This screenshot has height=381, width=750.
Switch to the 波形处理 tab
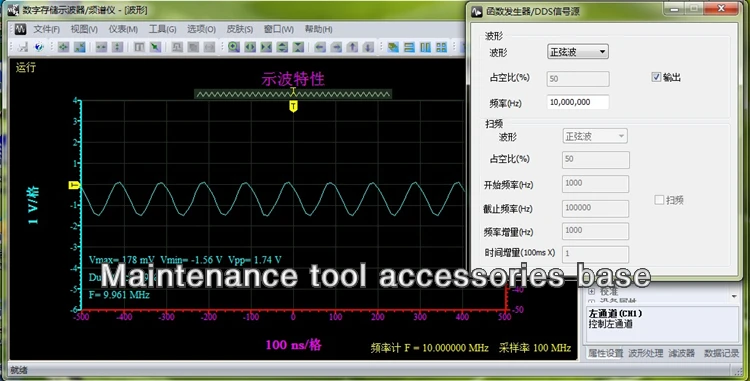(645, 353)
